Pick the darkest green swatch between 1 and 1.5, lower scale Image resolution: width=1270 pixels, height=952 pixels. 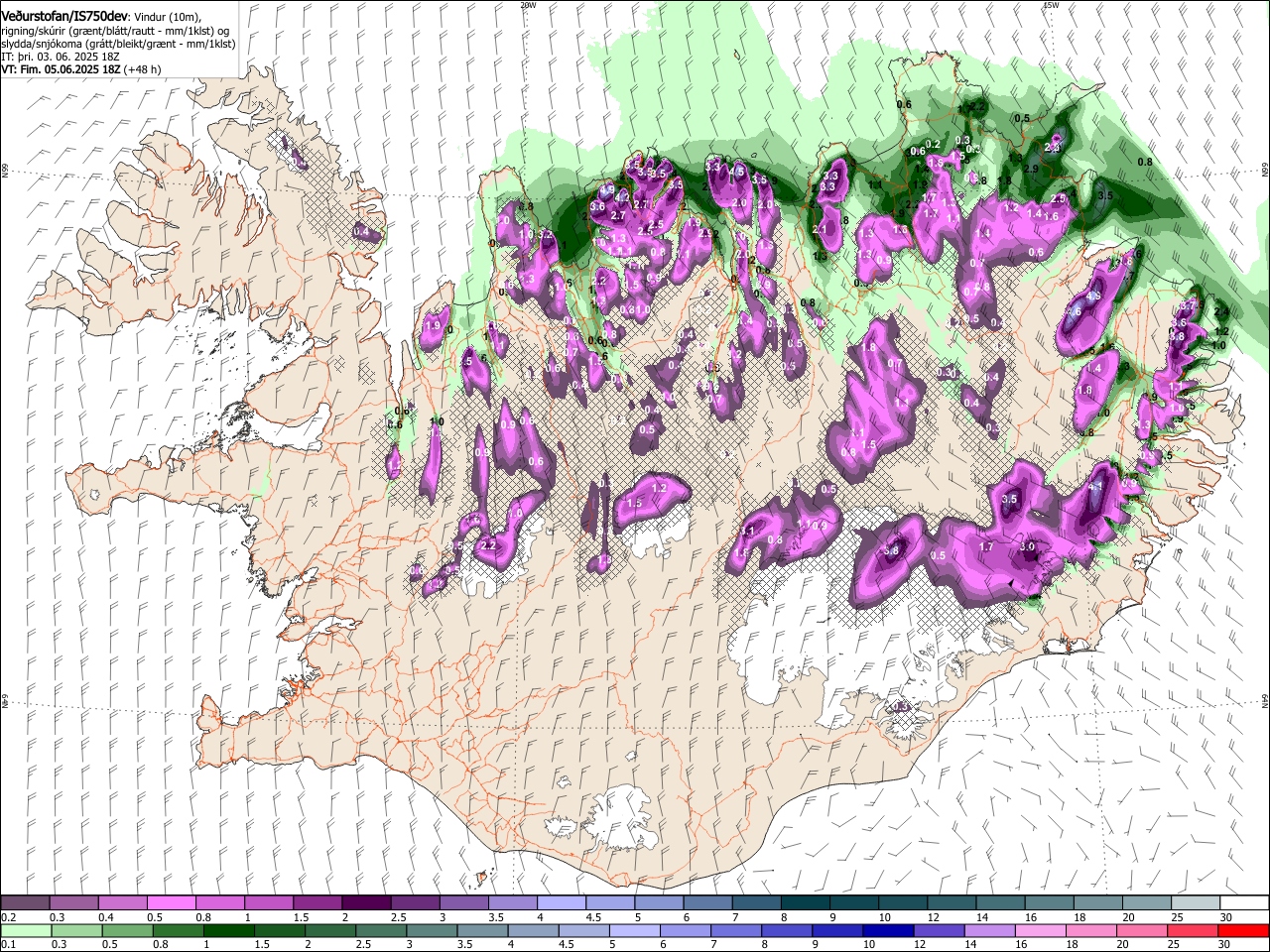click(228, 930)
